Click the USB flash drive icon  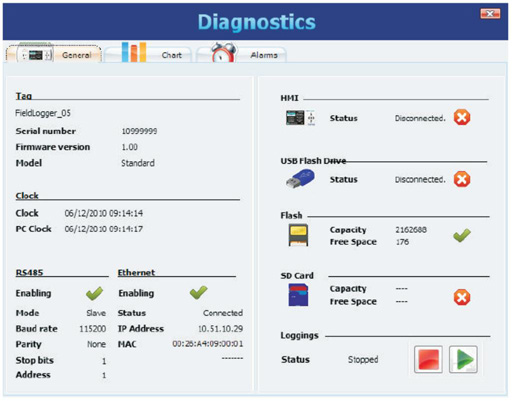300,179
